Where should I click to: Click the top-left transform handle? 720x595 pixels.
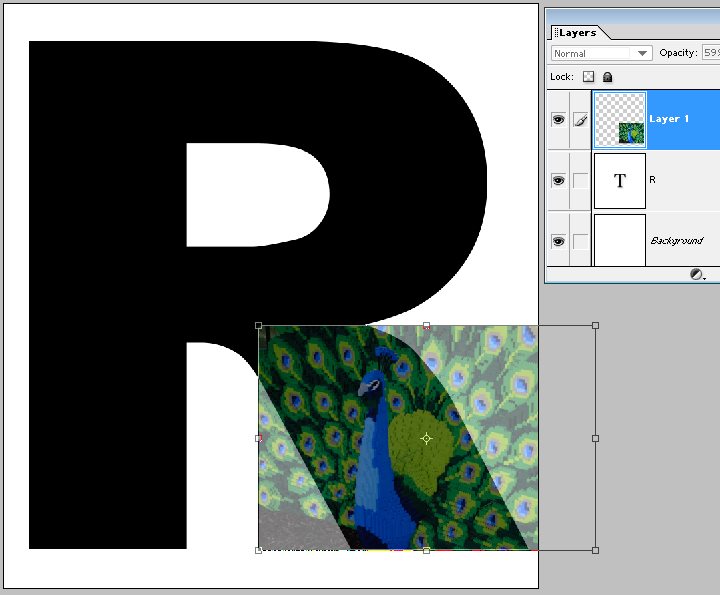click(x=259, y=326)
